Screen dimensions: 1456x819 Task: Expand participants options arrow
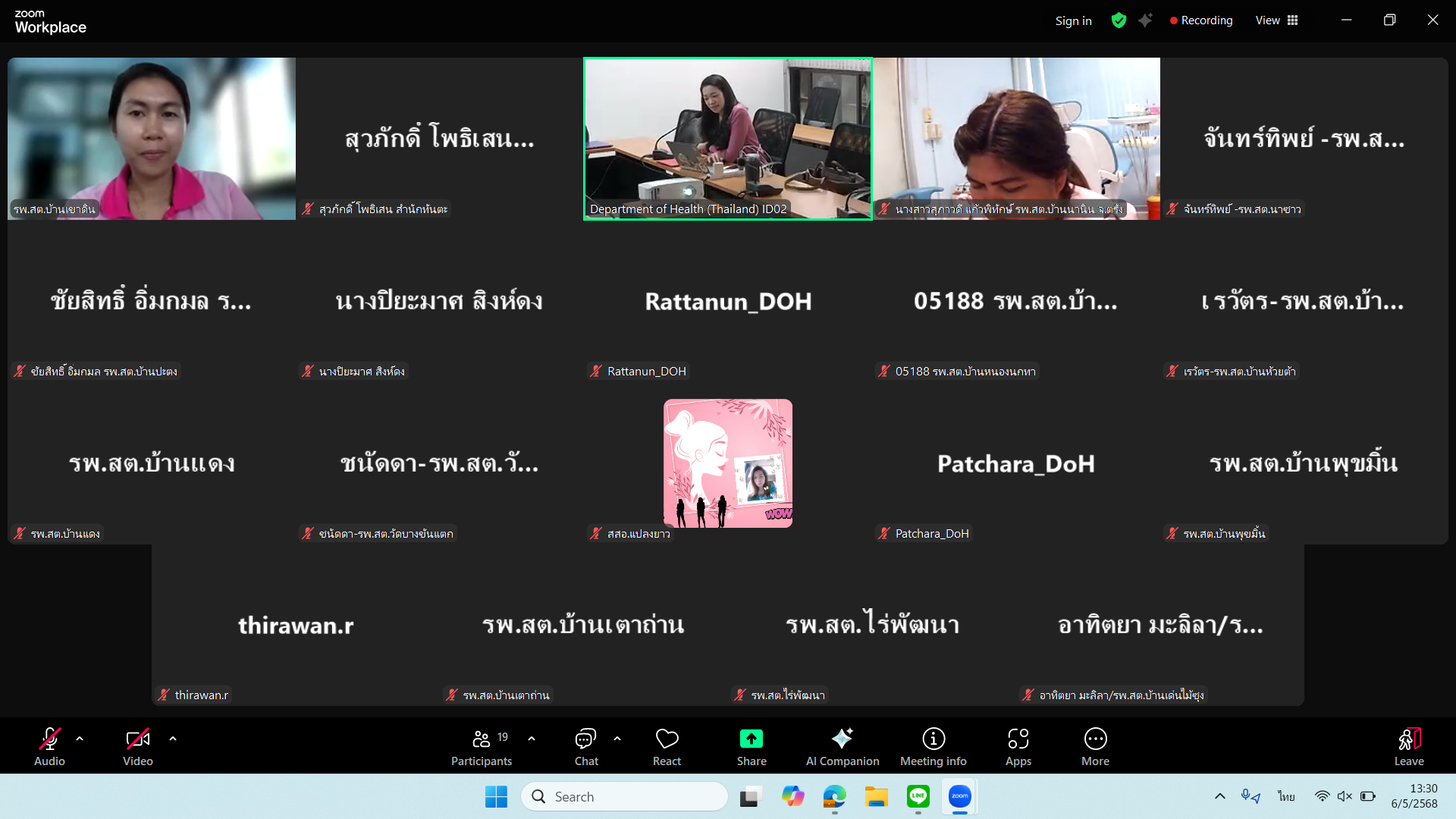(x=532, y=738)
